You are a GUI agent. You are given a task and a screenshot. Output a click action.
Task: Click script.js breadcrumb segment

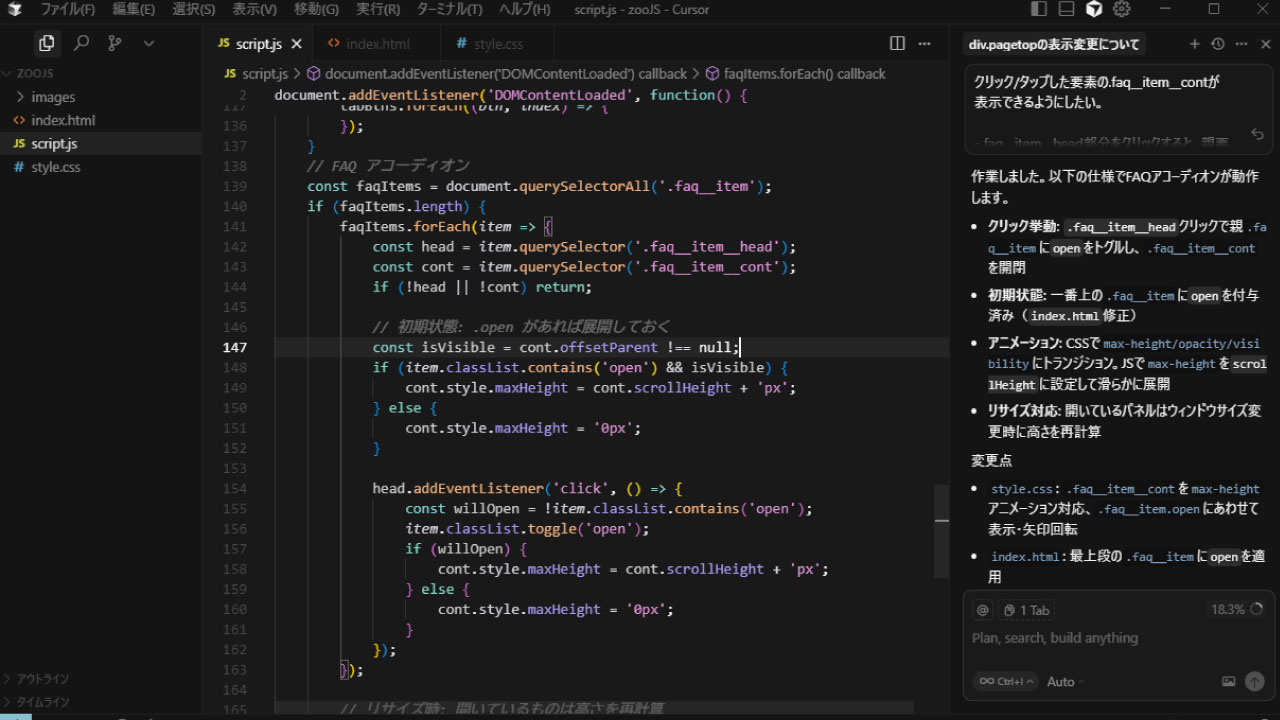point(256,74)
